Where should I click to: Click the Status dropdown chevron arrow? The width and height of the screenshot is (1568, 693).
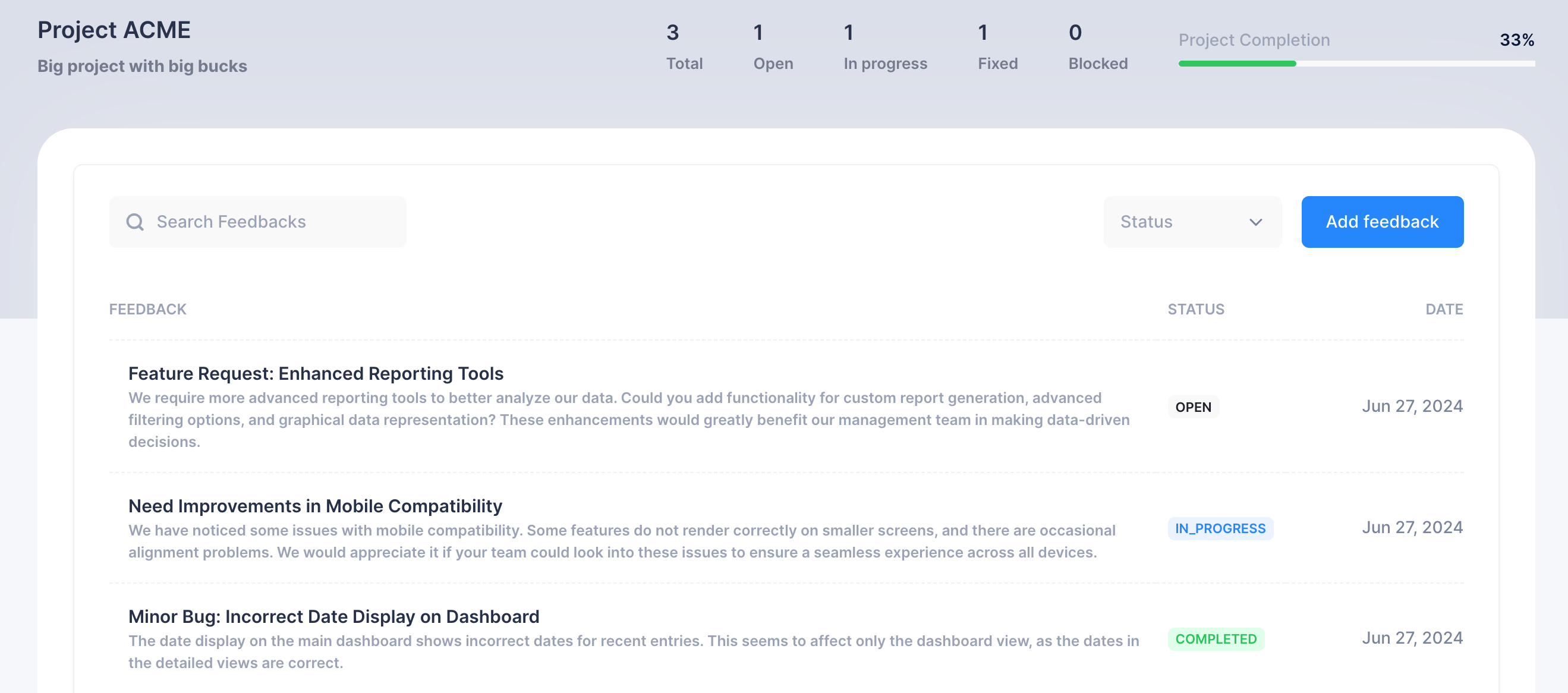[1255, 222]
